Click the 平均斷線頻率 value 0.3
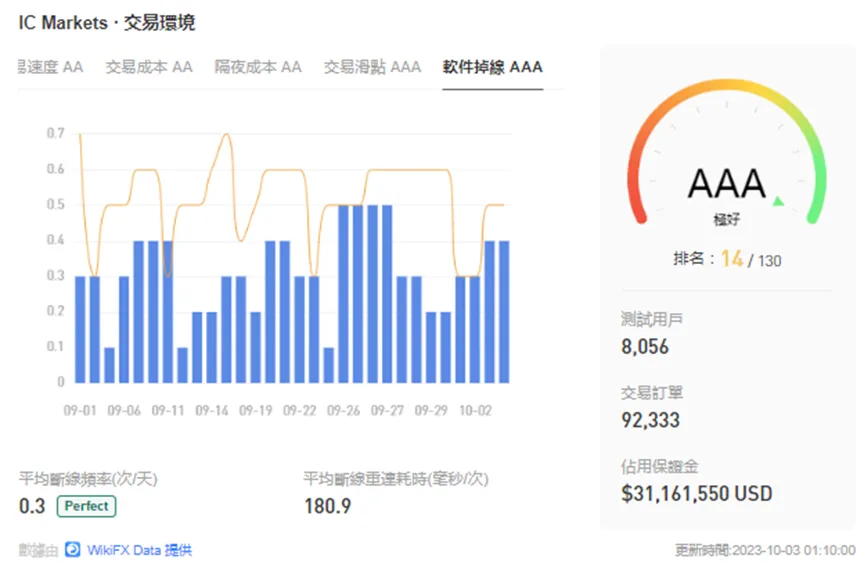The height and width of the screenshot is (566, 864). coord(32,506)
